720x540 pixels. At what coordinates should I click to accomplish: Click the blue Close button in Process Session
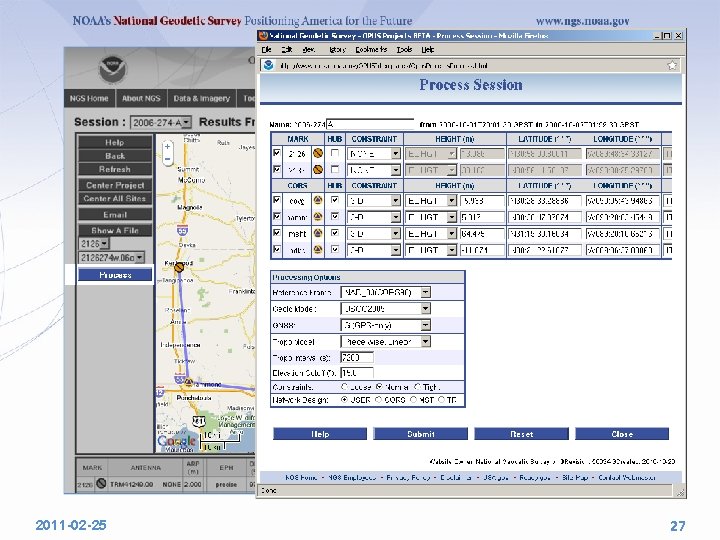coord(622,434)
